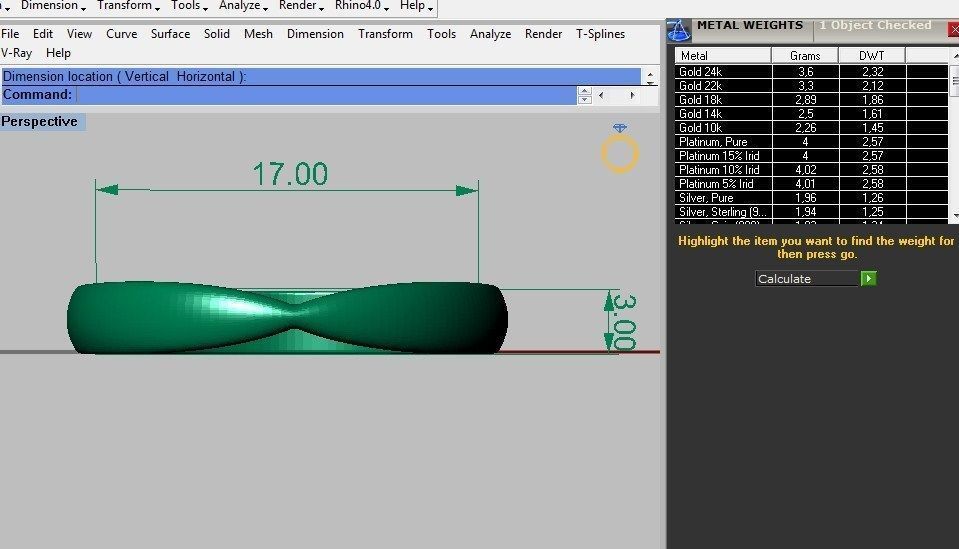Open the File menu

pyautogui.click(x=10, y=34)
